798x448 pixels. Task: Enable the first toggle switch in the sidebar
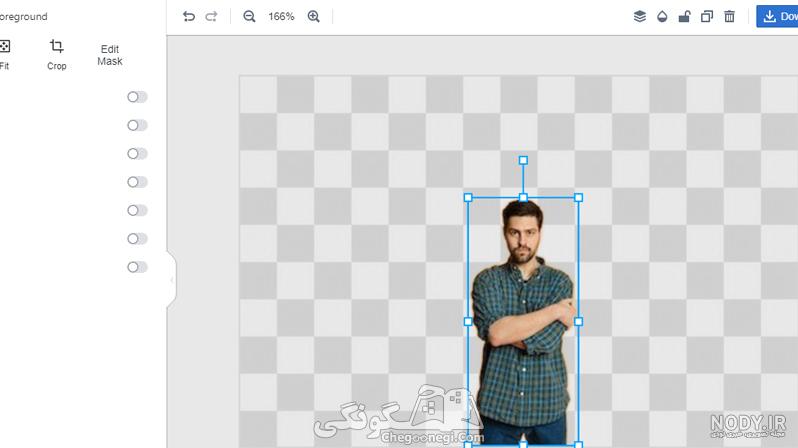(137, 97)
